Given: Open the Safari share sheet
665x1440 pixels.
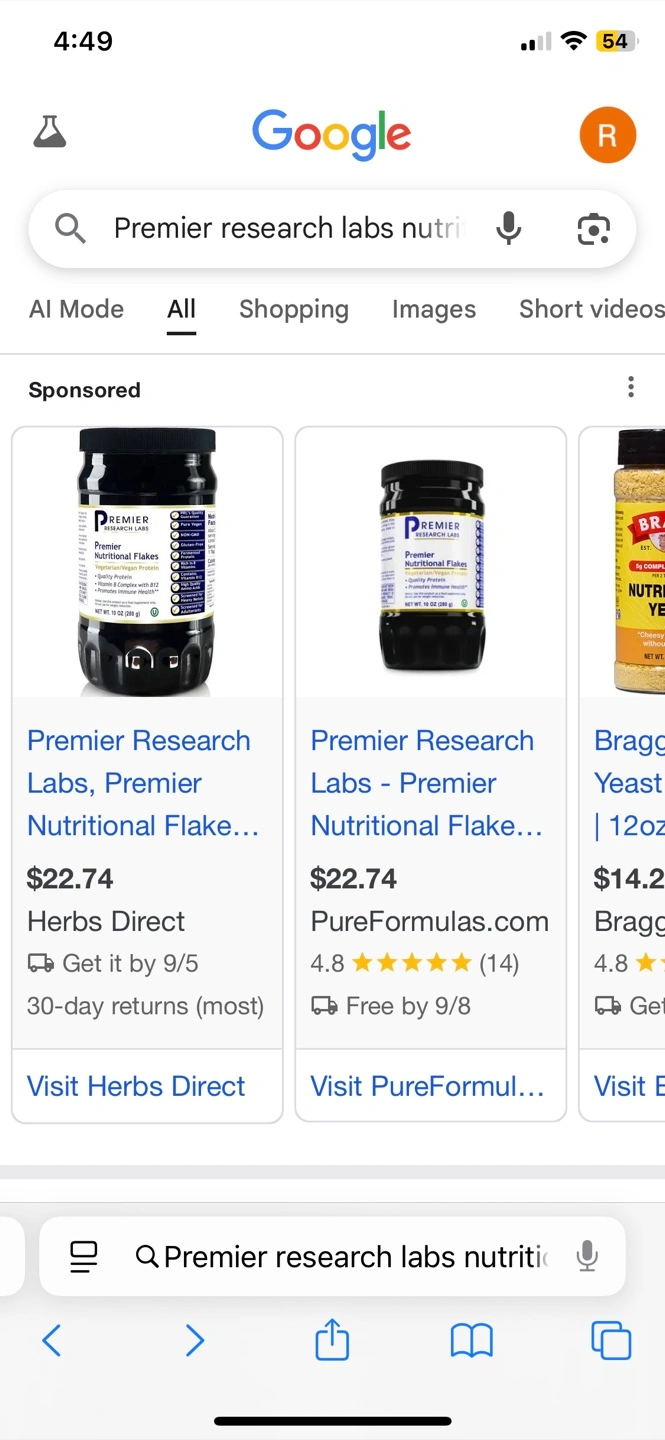Looking at the screenshot, I should (x=332, y=1340).
